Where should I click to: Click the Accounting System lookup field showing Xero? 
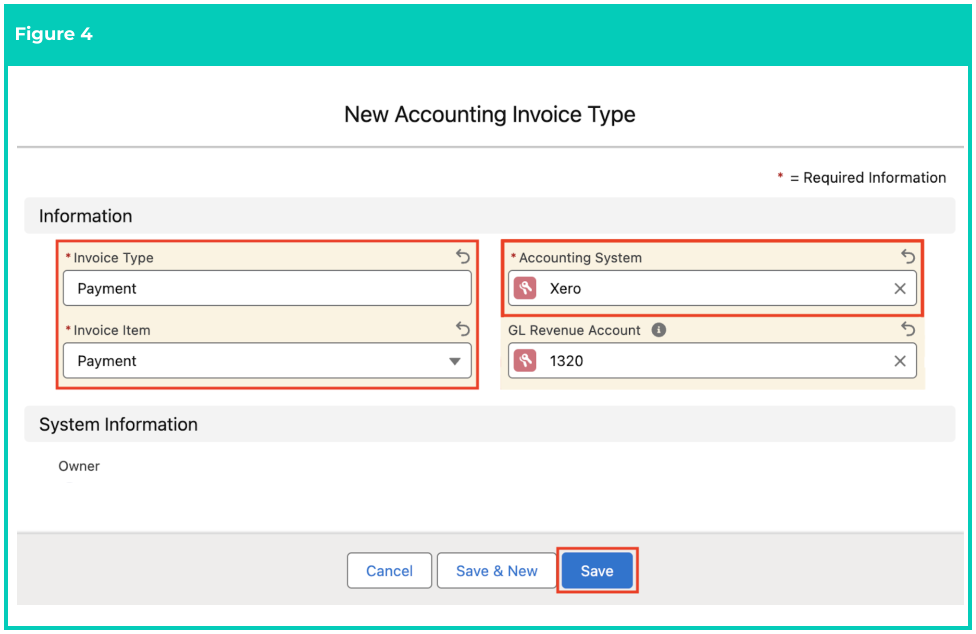click(x=712, y=288)
